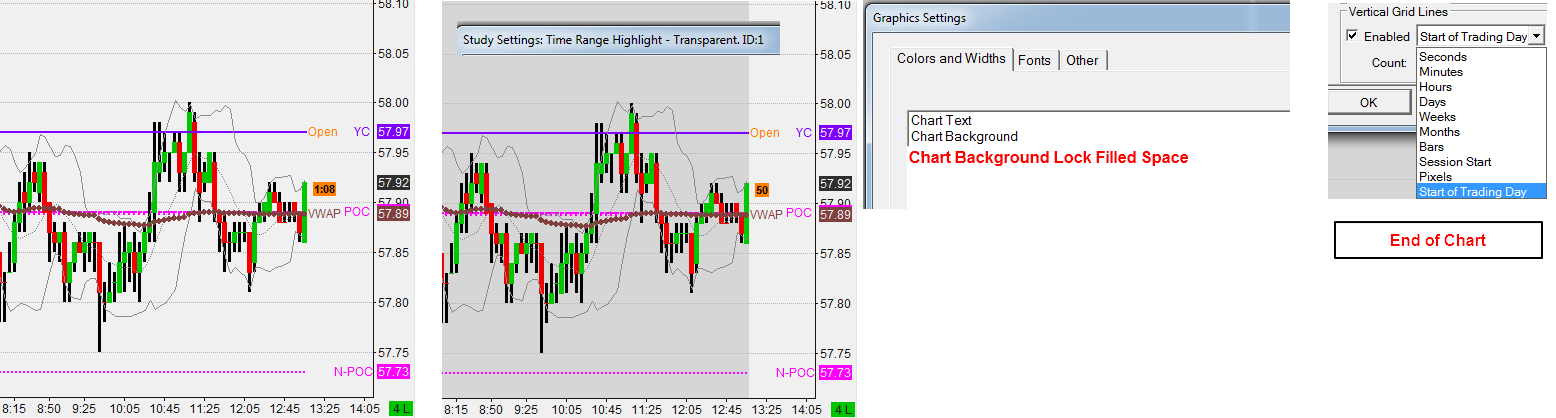Click the orange 50 countdown box on shaded chart
This screenshot has width=1556, height=418.
tap(762, 189)
